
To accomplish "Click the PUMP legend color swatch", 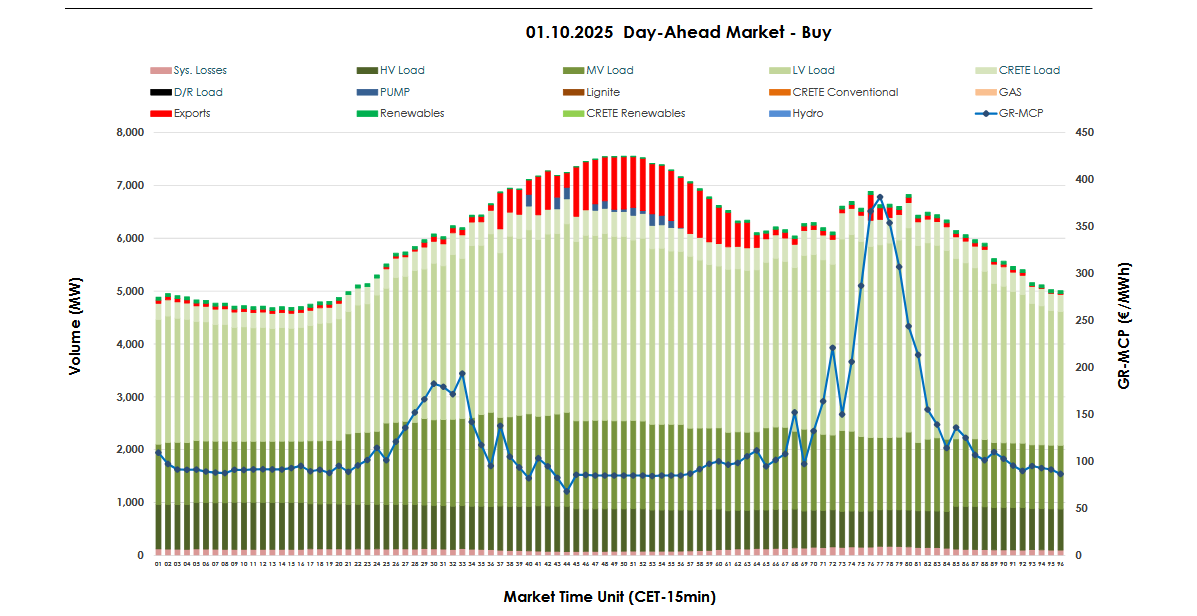I will [366, 92].
